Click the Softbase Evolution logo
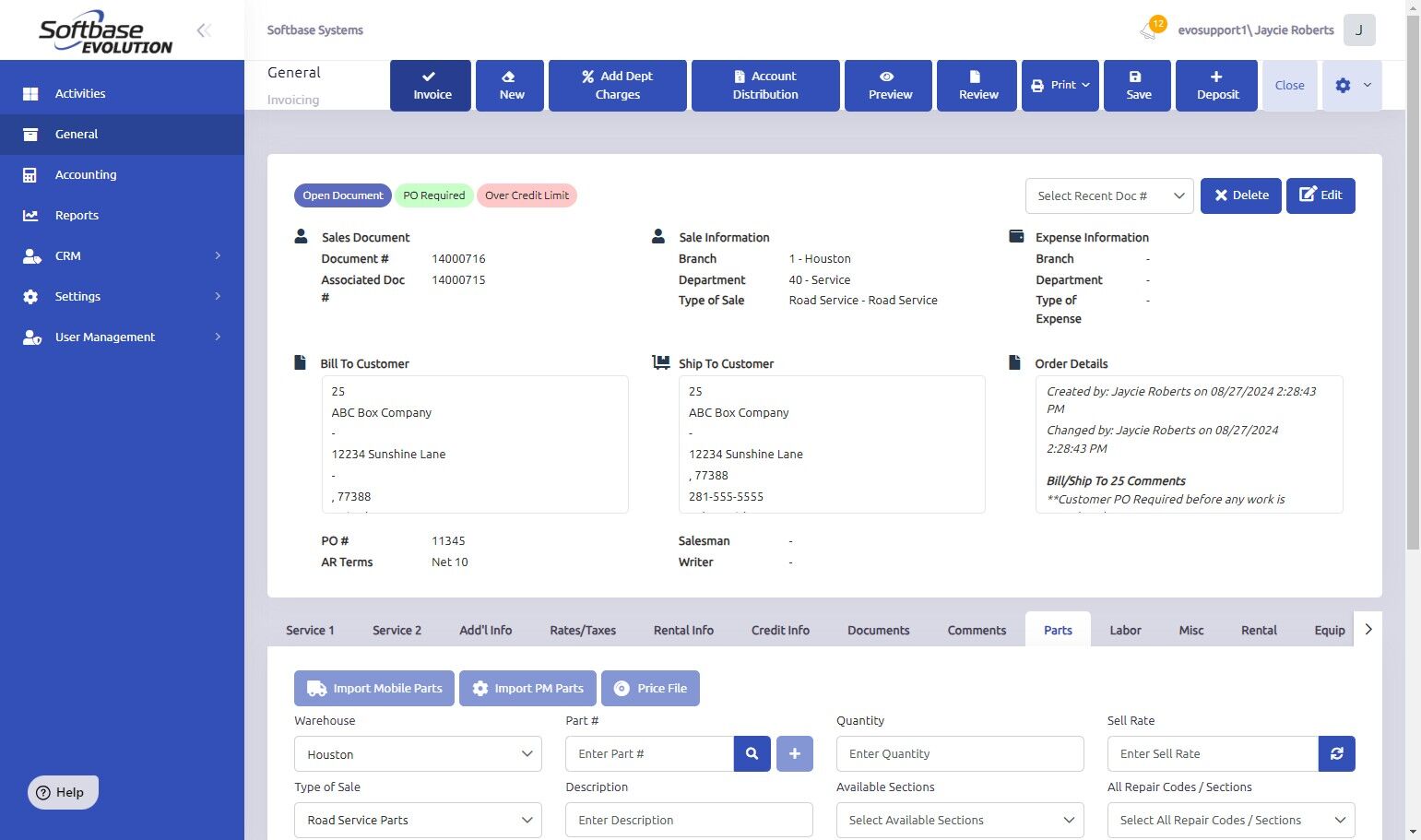The height and width of the screenshot is (840, 1421). click(105, 32)
